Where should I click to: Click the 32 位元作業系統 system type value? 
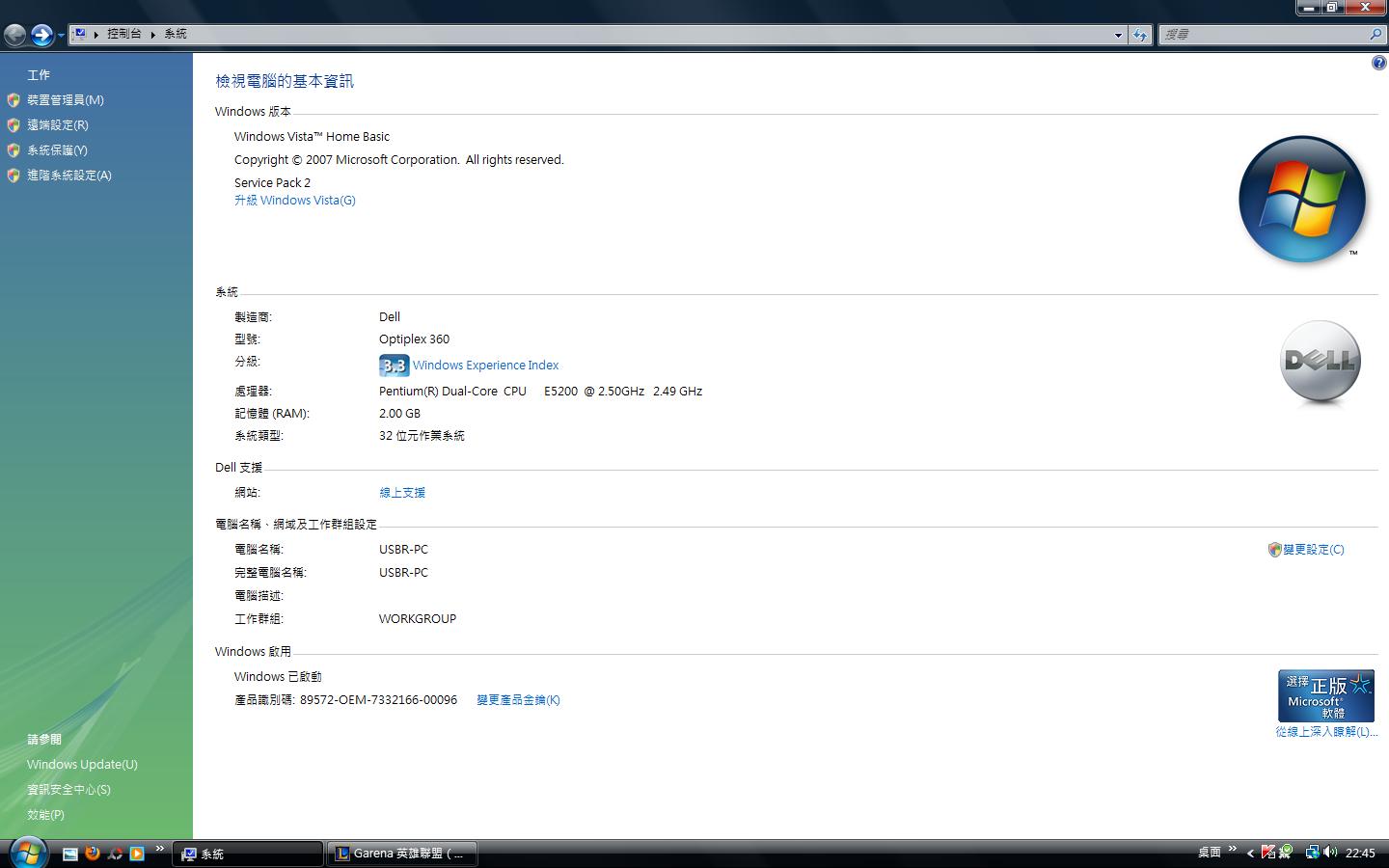[x=422, y=436]
